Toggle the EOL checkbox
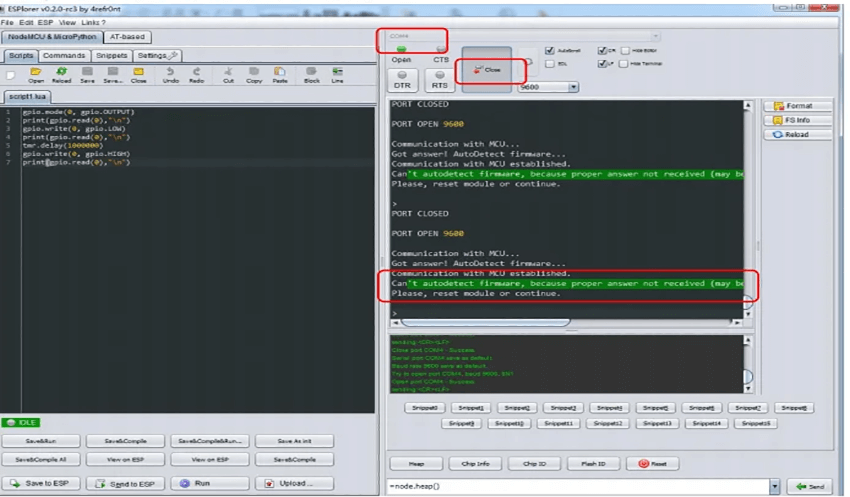Image resolution: width=850 pixels, height=497 pixels. tap(550, 63)
